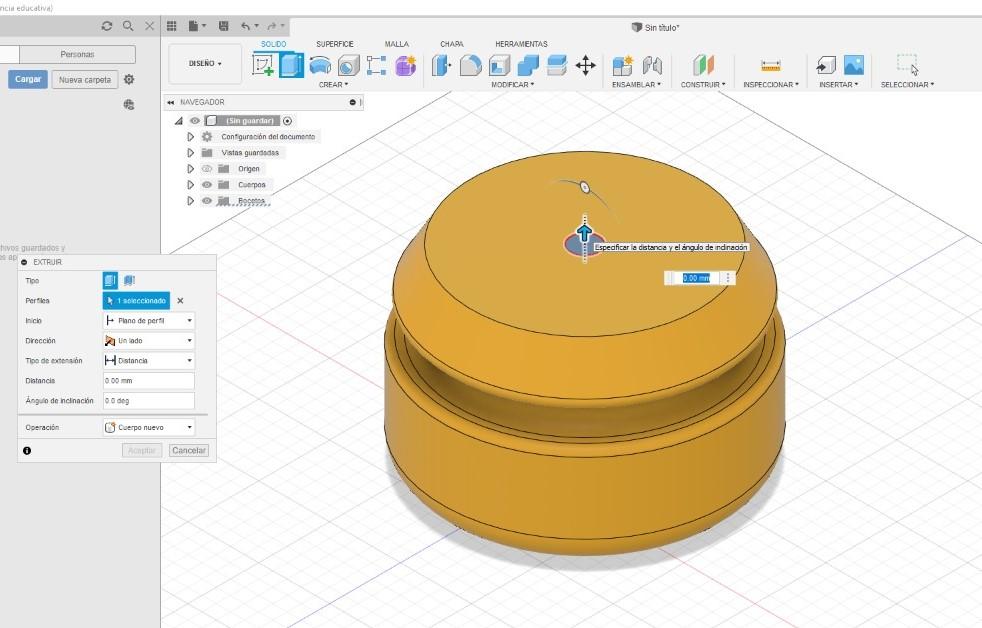Select the Split Face tool
982x628 pixels.
pyautogui.click(x=556, y=65)
